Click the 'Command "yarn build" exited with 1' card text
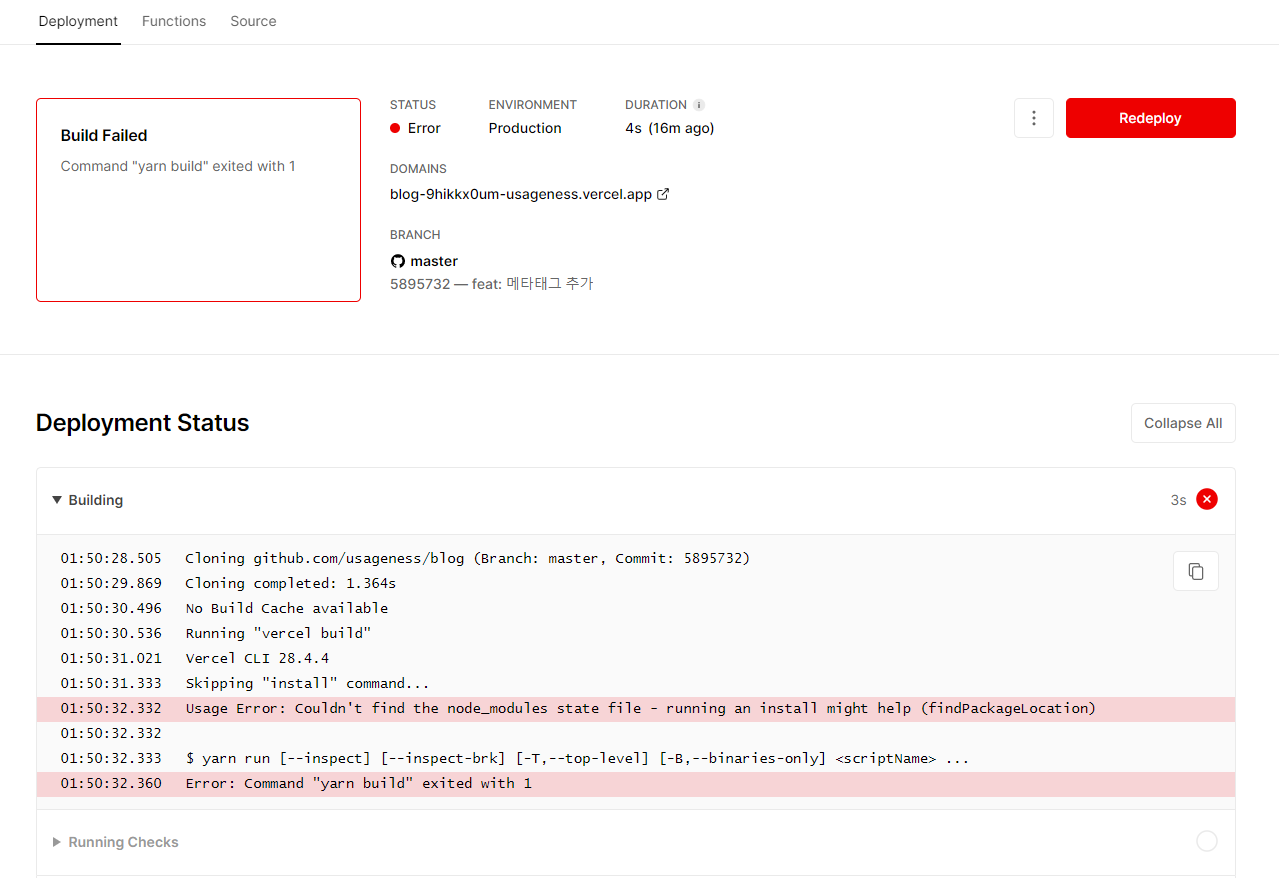The height and width of the screenshot is (878, 1279). click(178, 166)
